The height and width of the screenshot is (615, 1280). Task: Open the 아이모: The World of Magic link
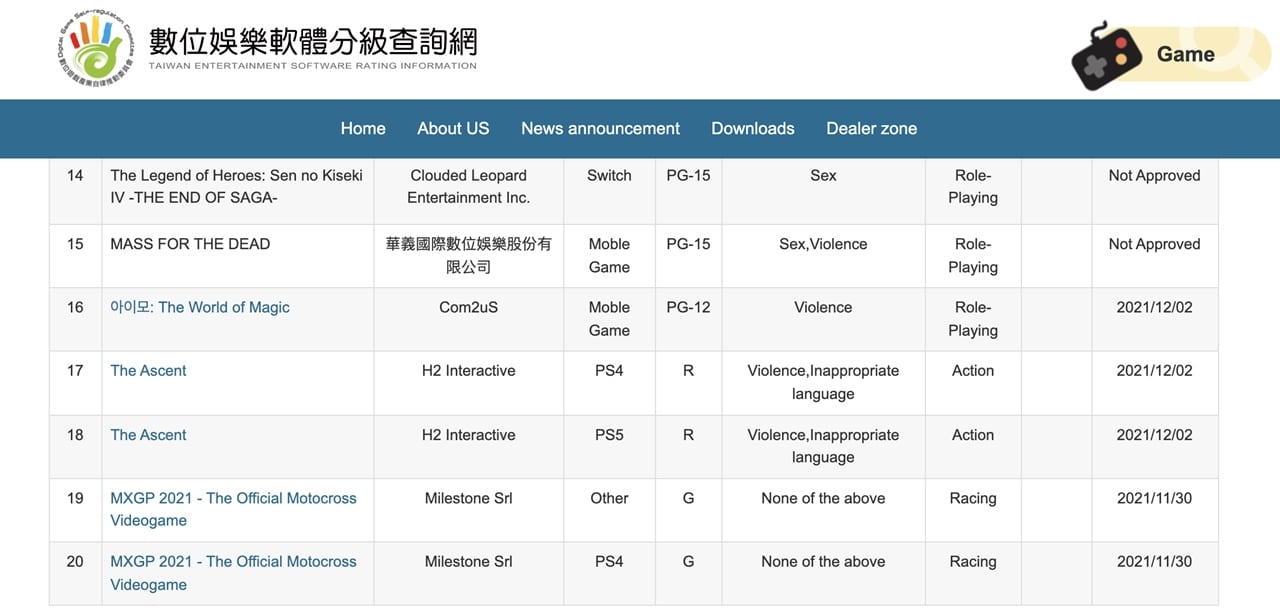coord(200,307)
